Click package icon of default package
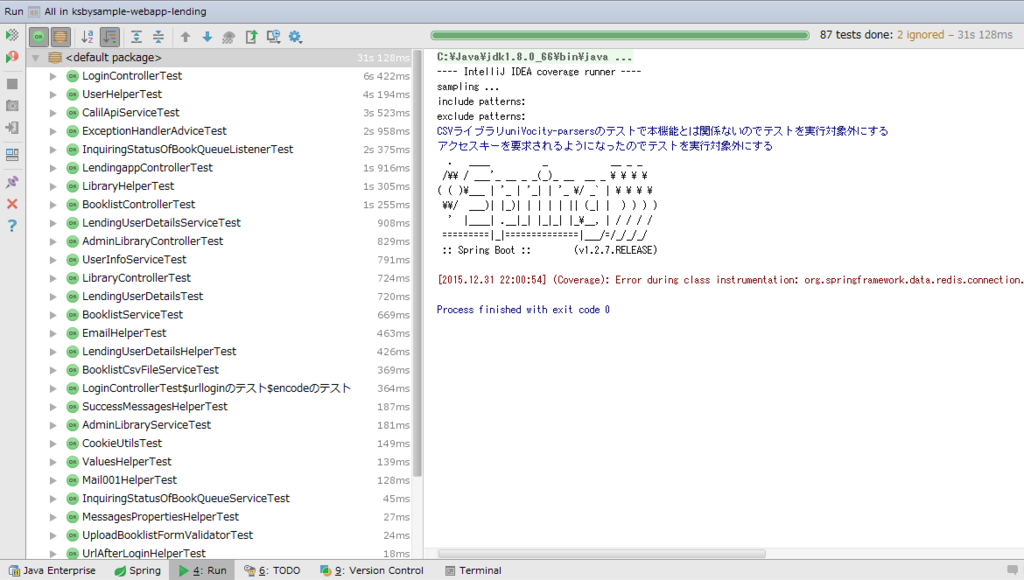Image resolution: width=1024 pixels, height=580 pixels. pyautogui.click(x=55, y=58)
